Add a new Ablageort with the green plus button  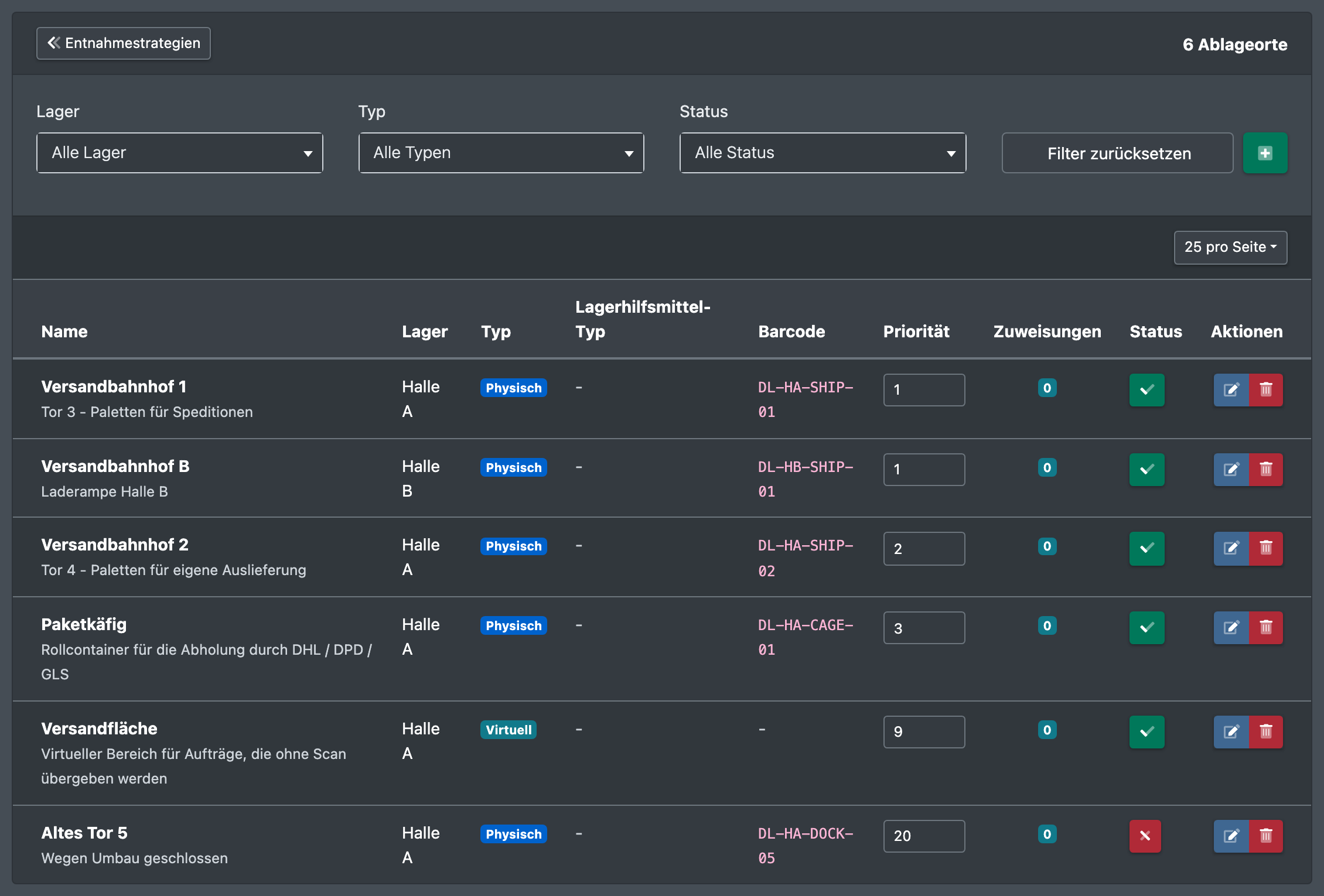[x=1265, y=153]
